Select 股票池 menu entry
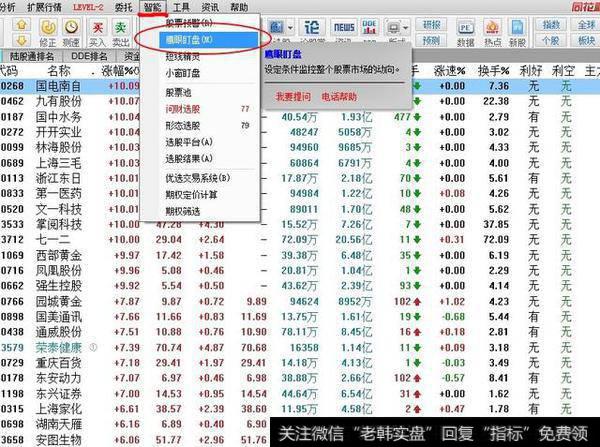The width and height of the screenshot is (600, 447). point(209,92)
